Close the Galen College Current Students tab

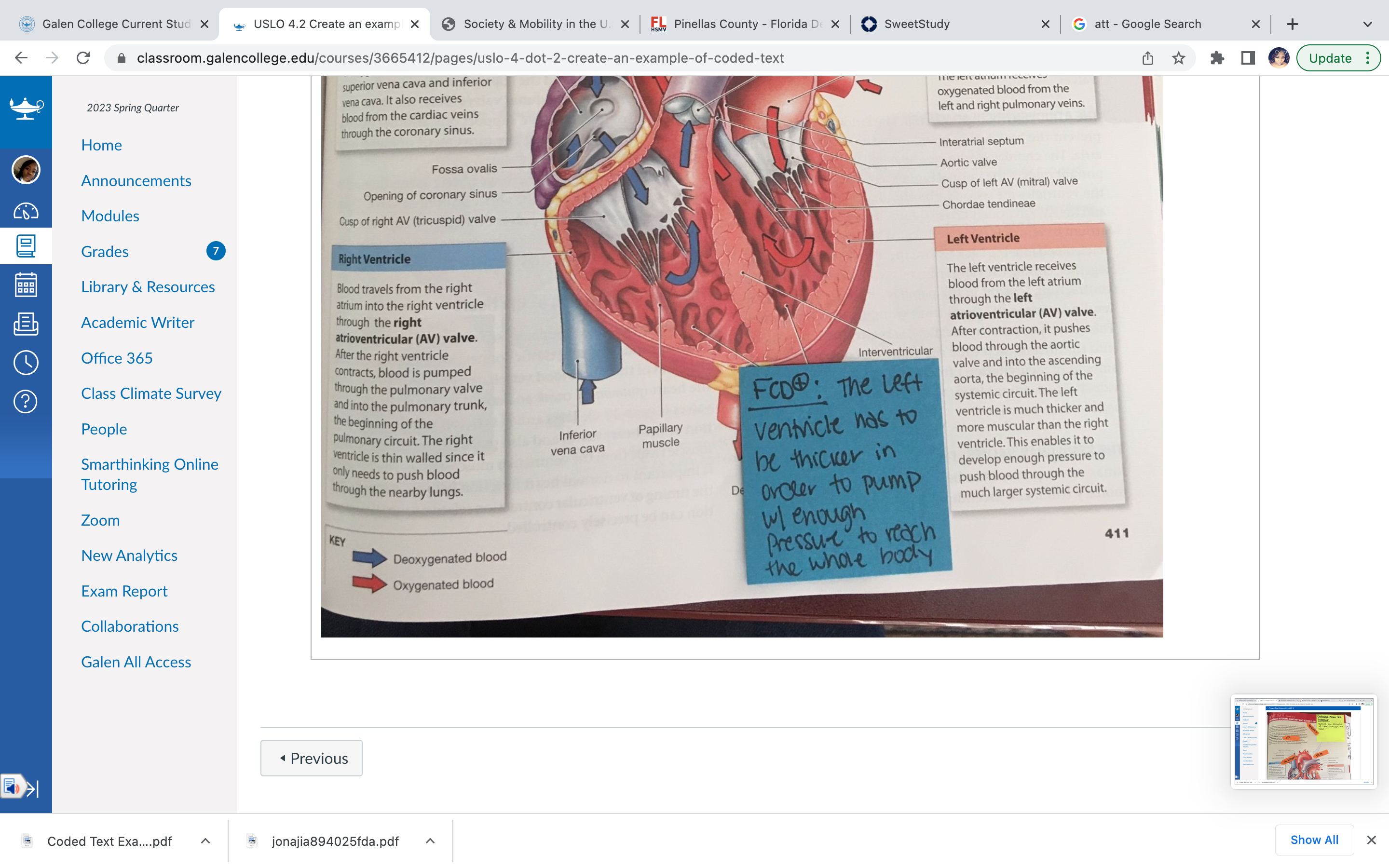[204, 24]
